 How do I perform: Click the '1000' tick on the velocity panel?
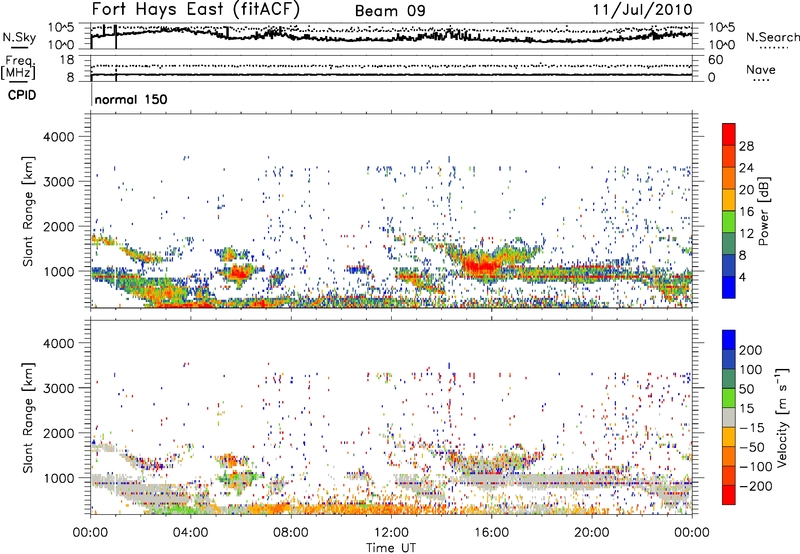(x=58, y=478)
